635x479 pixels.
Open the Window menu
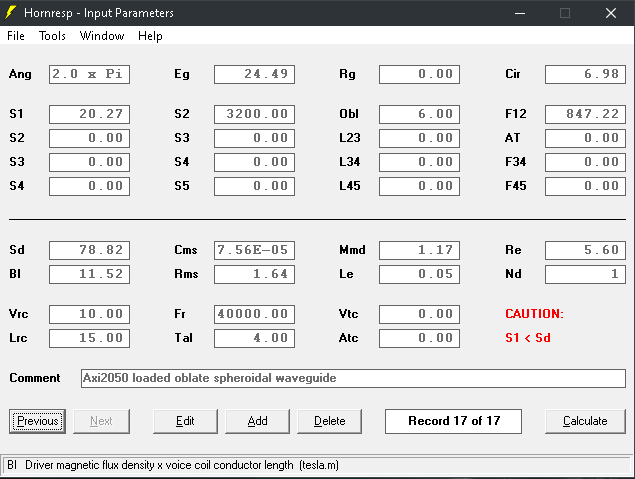102,36
